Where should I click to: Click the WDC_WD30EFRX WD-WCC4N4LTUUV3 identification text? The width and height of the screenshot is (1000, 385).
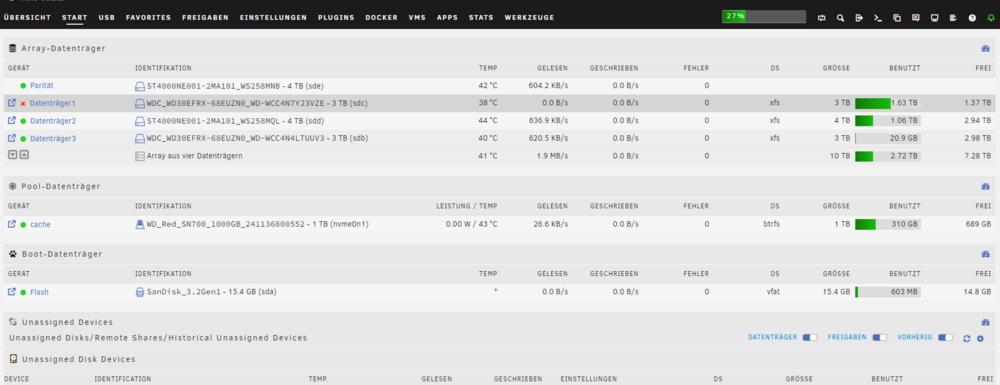pyautogui.click(x=257, y=138)
